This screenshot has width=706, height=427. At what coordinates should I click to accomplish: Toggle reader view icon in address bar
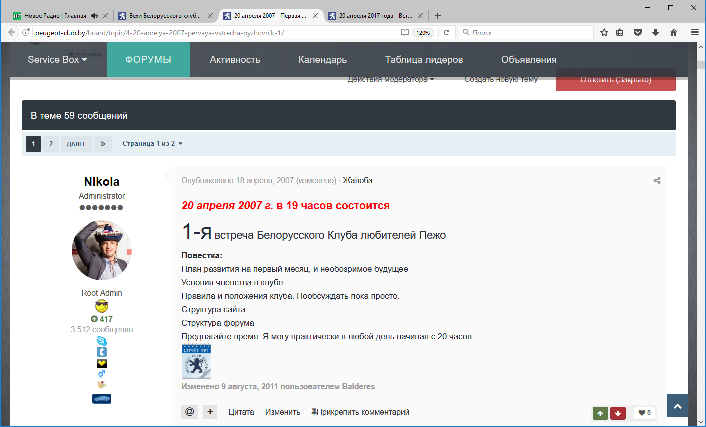coord(405,32)
